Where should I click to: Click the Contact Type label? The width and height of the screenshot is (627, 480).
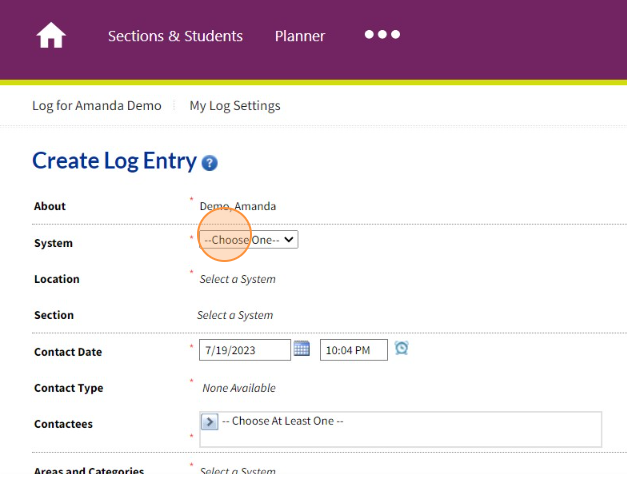(x=69, y=388)
